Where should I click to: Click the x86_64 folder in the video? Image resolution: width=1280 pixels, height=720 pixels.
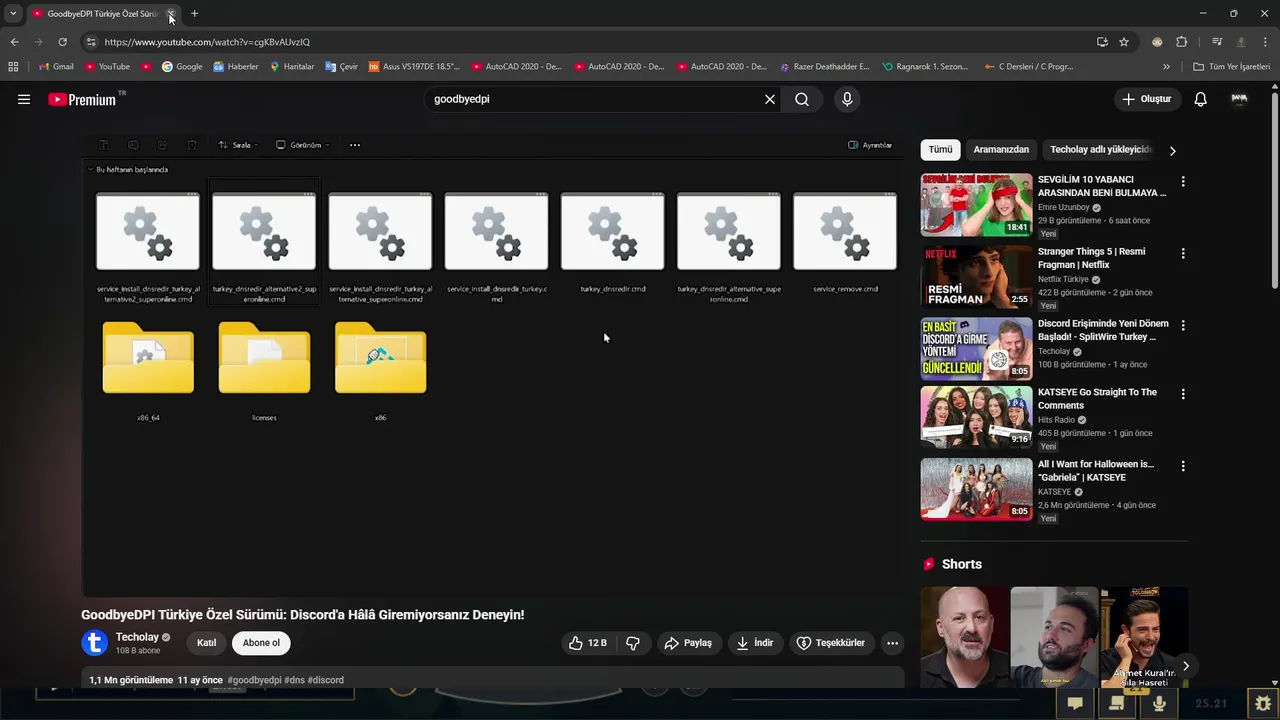click(x=148, y=371)
